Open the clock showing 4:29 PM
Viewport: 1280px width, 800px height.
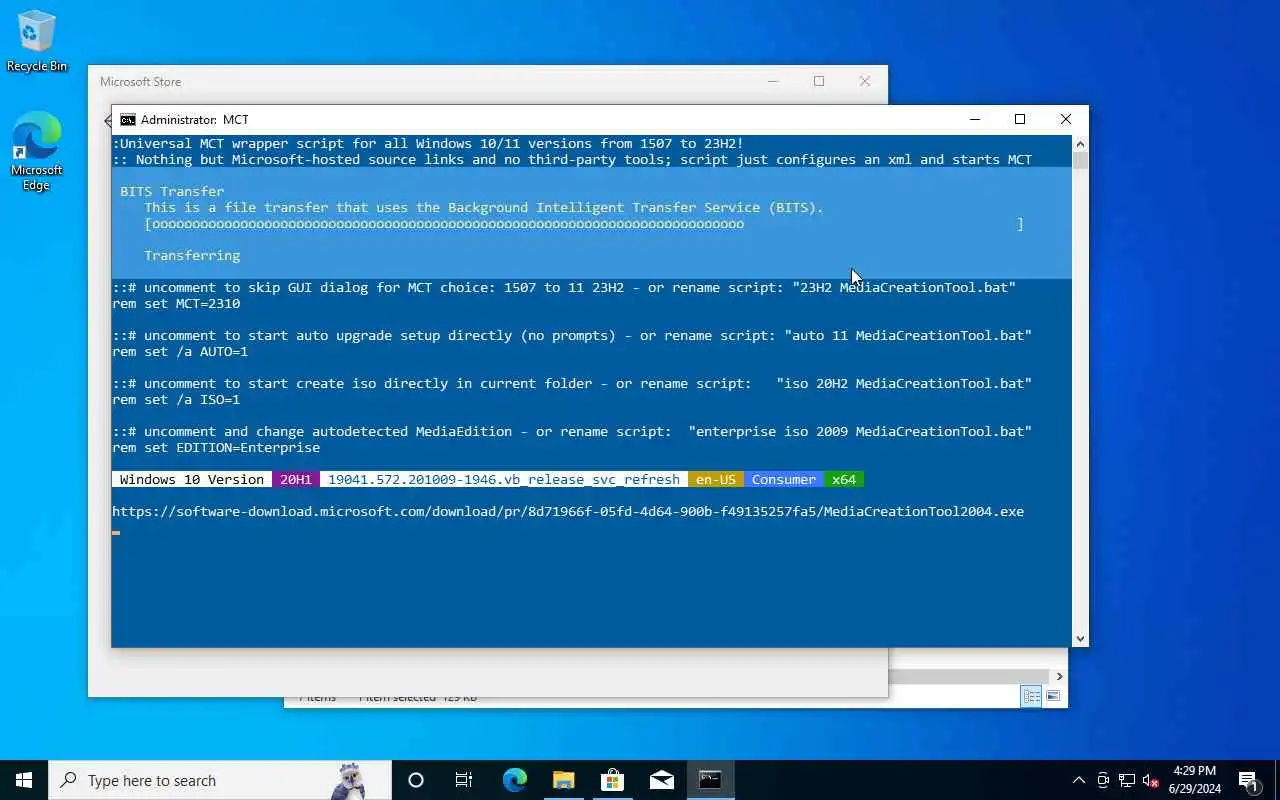(1194, 779)
